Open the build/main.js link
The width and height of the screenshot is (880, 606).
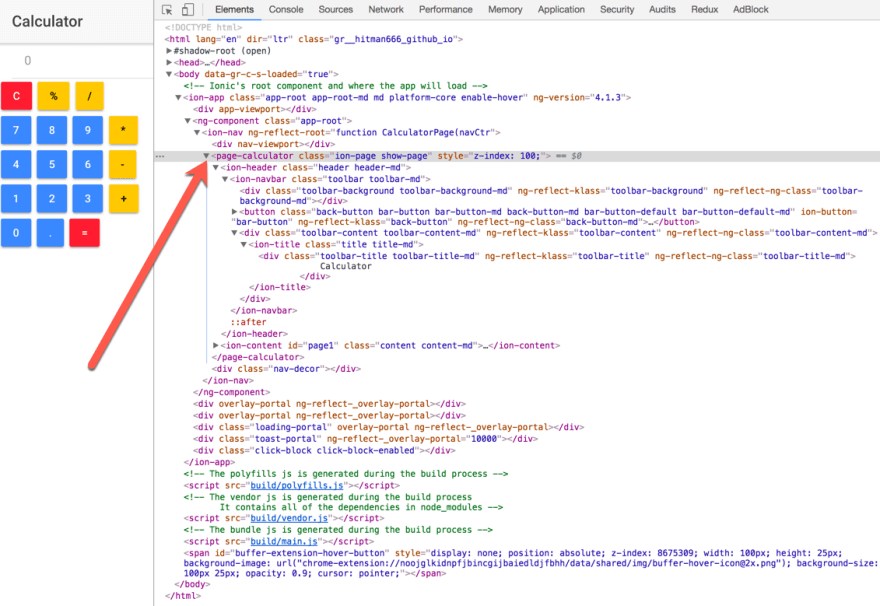(284, 541)
